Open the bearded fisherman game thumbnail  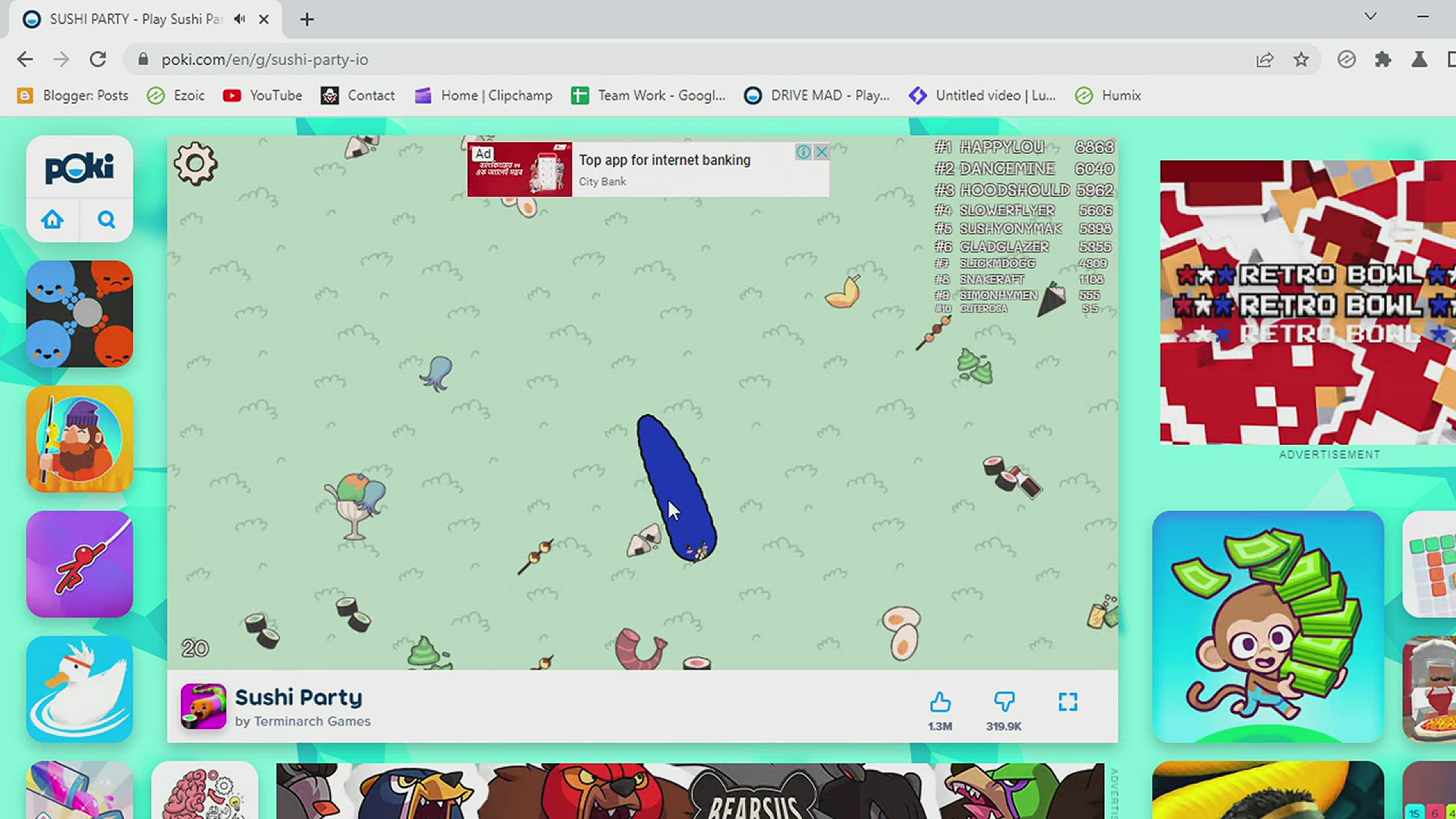(80, 439)
